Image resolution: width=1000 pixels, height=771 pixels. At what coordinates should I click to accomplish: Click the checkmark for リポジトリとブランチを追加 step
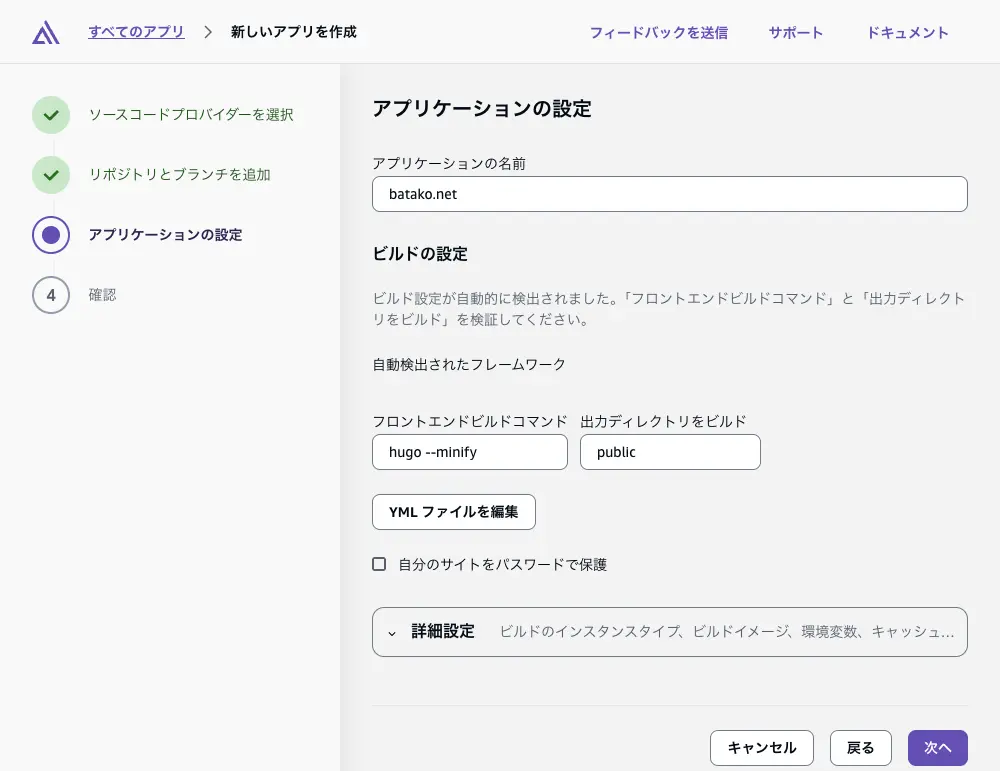pos(51,175)
